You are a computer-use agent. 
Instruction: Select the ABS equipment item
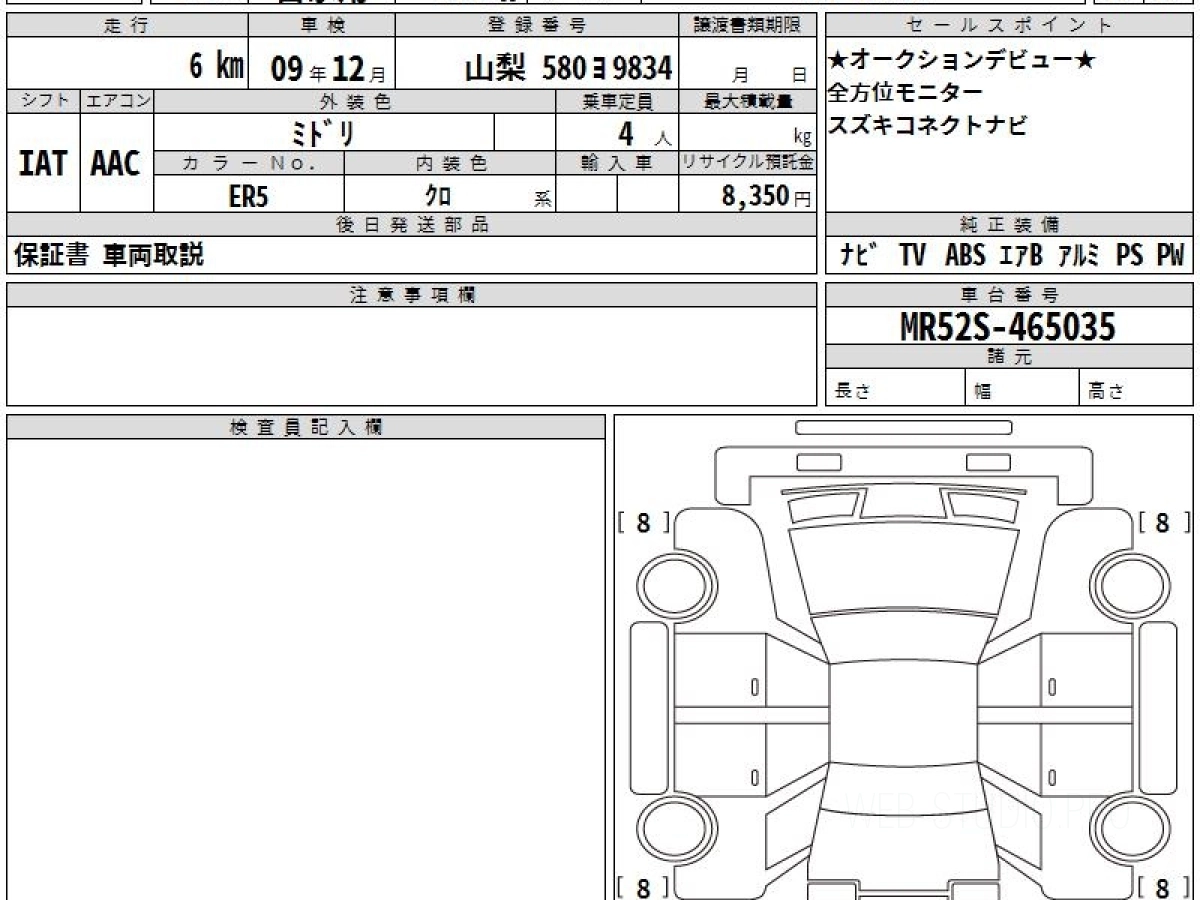tap(964, 256)
